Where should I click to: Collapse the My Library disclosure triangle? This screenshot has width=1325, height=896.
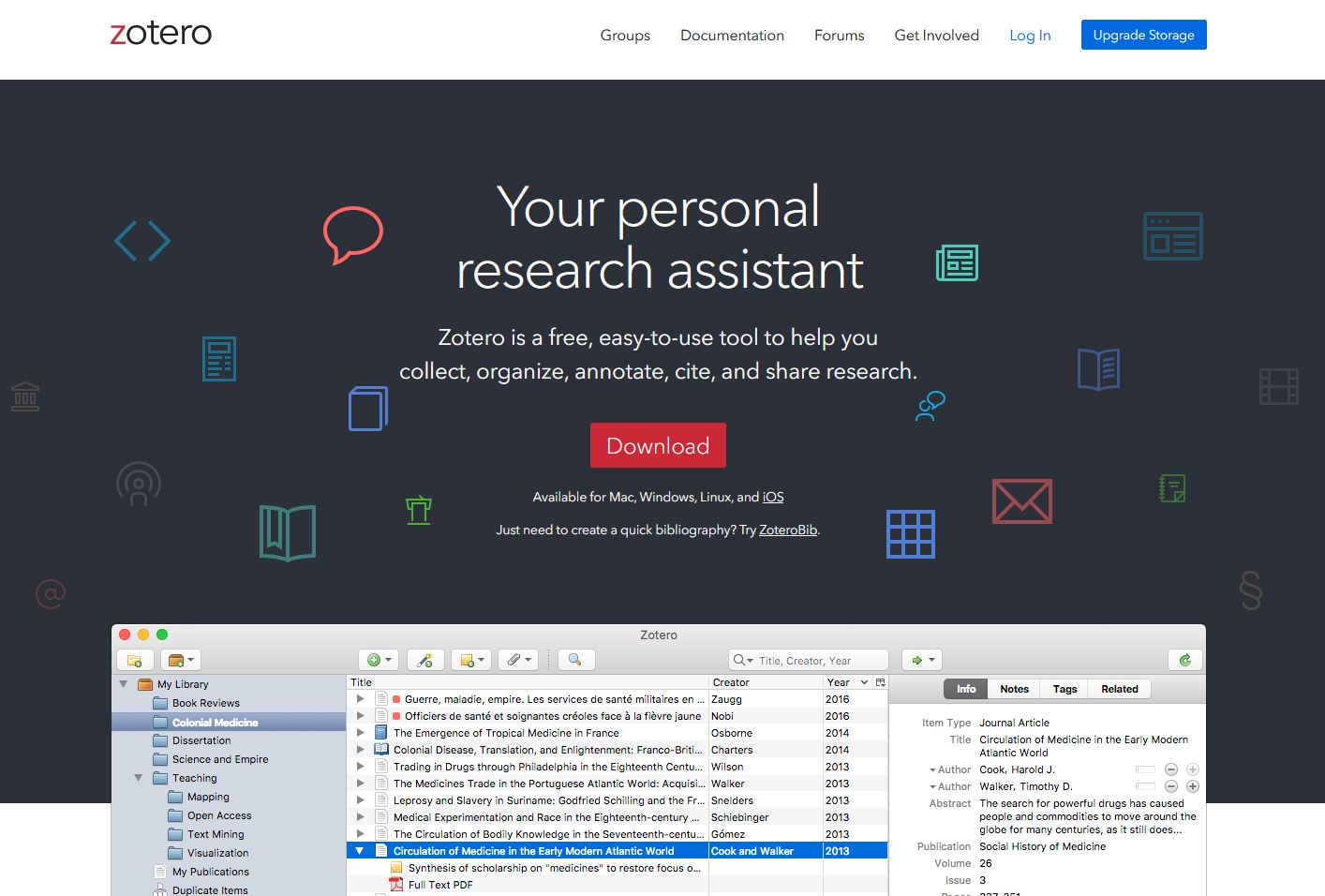click(x=123, y=683)
